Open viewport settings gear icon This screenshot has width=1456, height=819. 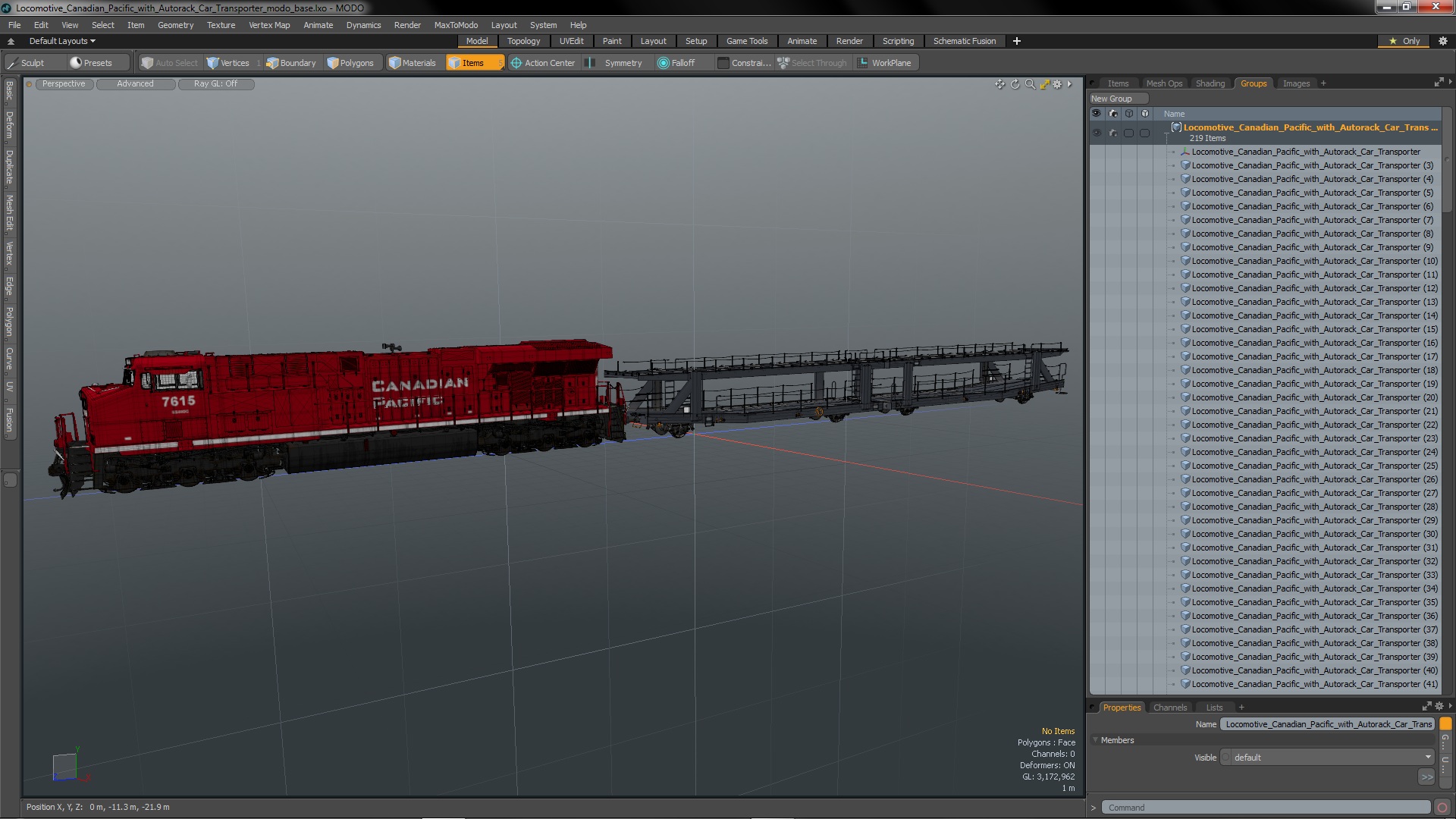coord(1057,84)
